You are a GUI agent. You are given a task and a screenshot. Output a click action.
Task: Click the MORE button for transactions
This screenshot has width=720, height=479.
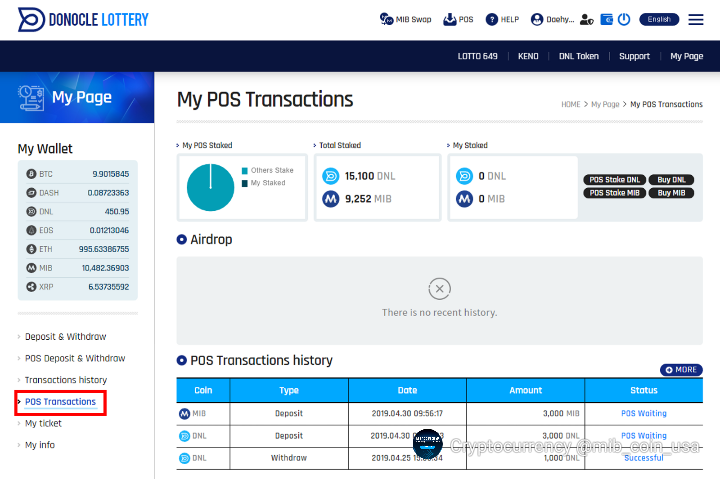coord(681,370)
